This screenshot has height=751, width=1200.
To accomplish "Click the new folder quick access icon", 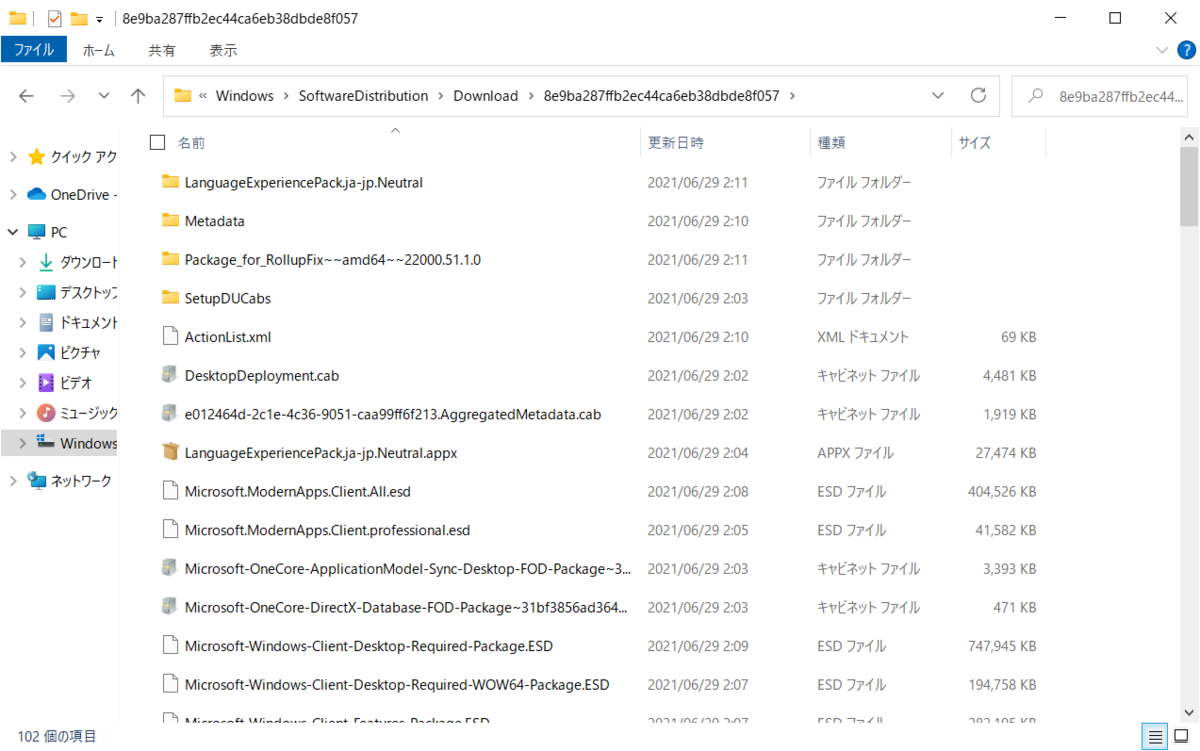I will tap(78, 18).
